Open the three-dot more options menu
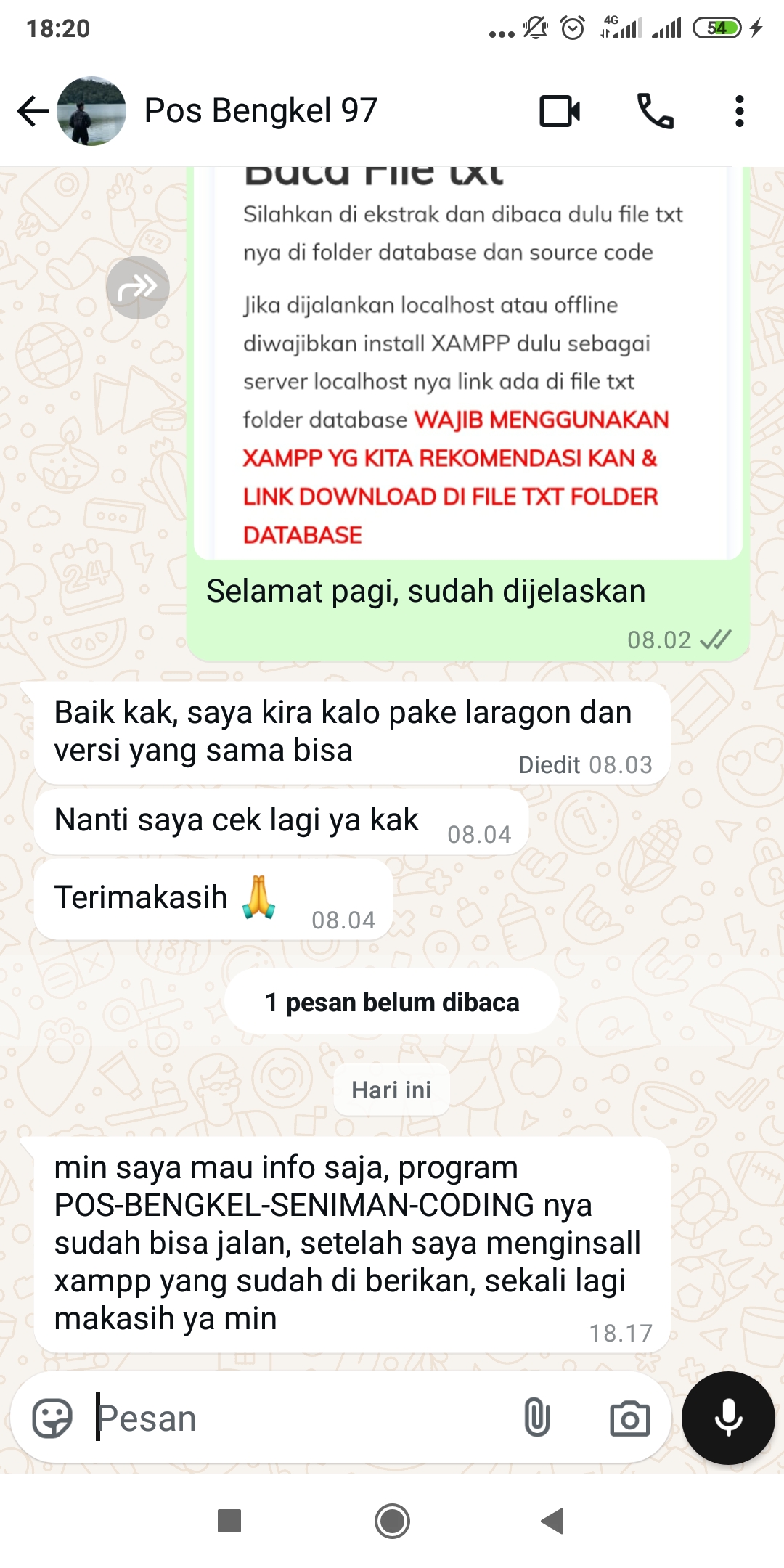 pyautogui.click(x=739, y=111)
